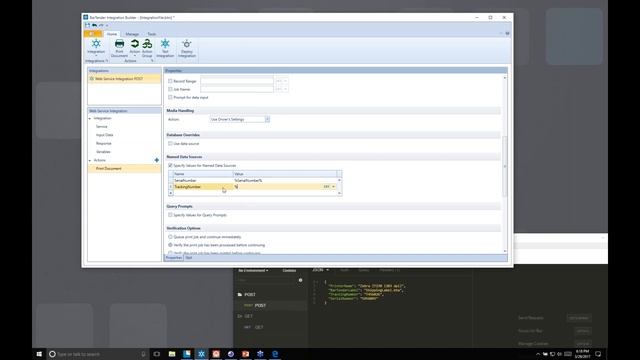Open the JSON body type dropdown in background
Image resolution: width=640 pixels, height=360 pixels.
click(321, 270)
